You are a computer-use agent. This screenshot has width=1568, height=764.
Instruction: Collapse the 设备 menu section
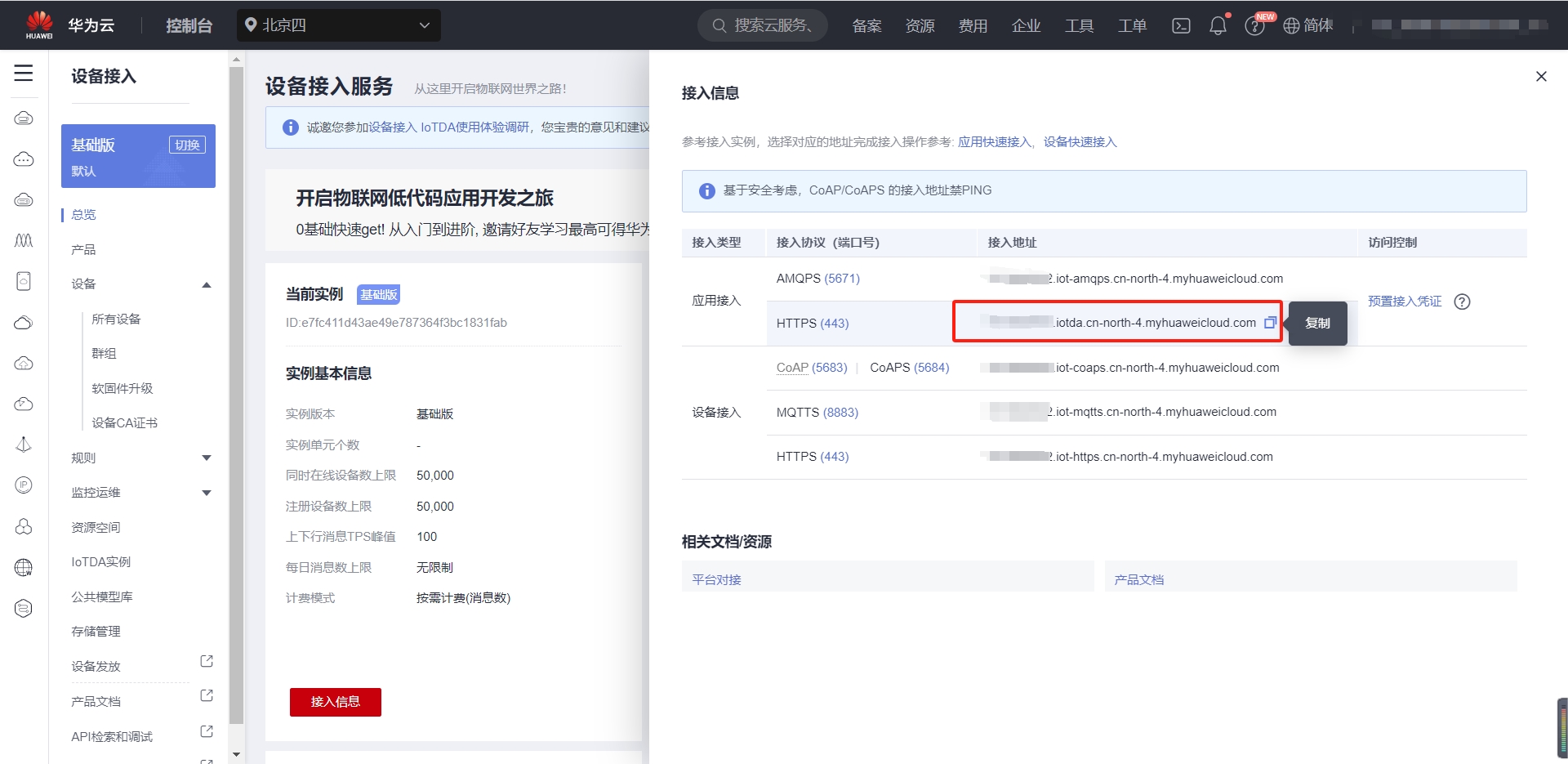click(207, 284)
